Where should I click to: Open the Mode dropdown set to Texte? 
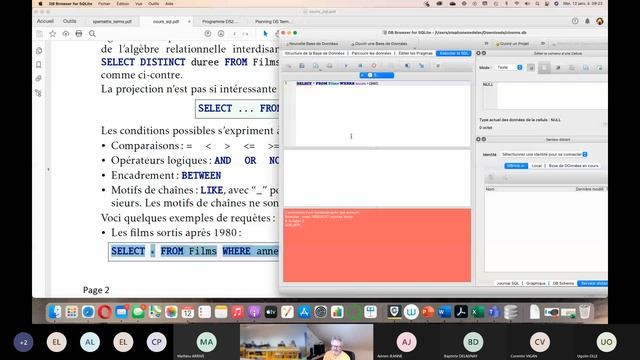coord(509,67)
